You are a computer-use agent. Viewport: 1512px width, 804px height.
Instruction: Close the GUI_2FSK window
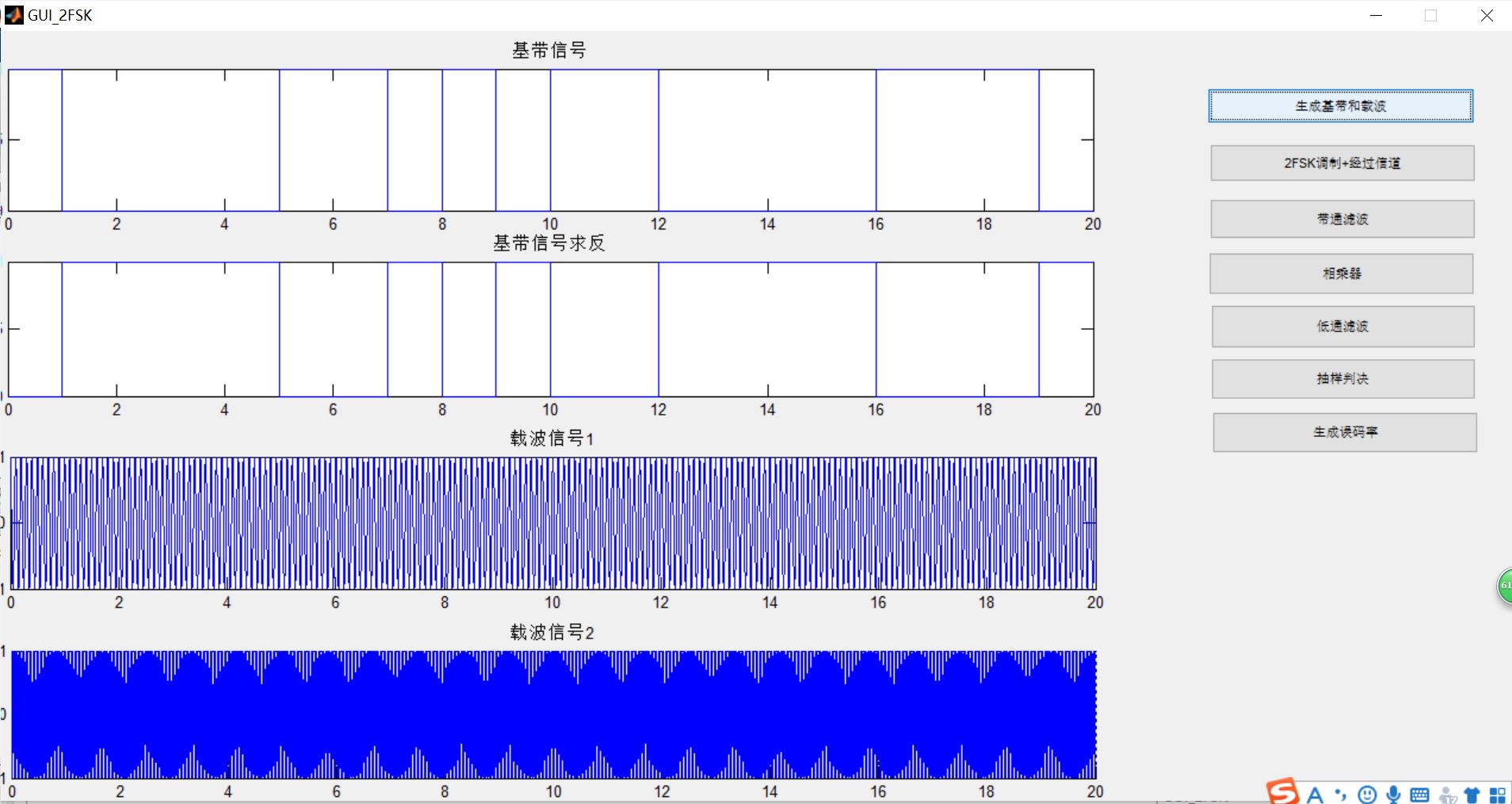coord(1487,15)
